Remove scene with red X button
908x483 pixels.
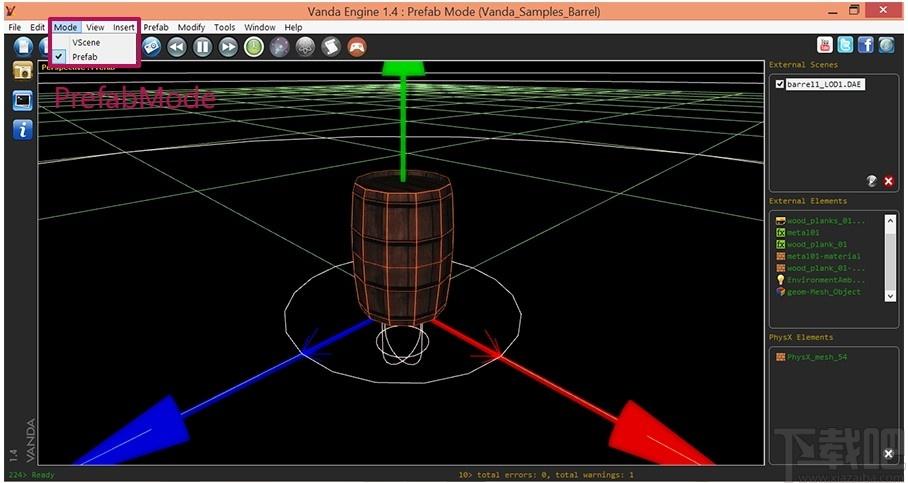pyautogui.click(x=888, y=181)
